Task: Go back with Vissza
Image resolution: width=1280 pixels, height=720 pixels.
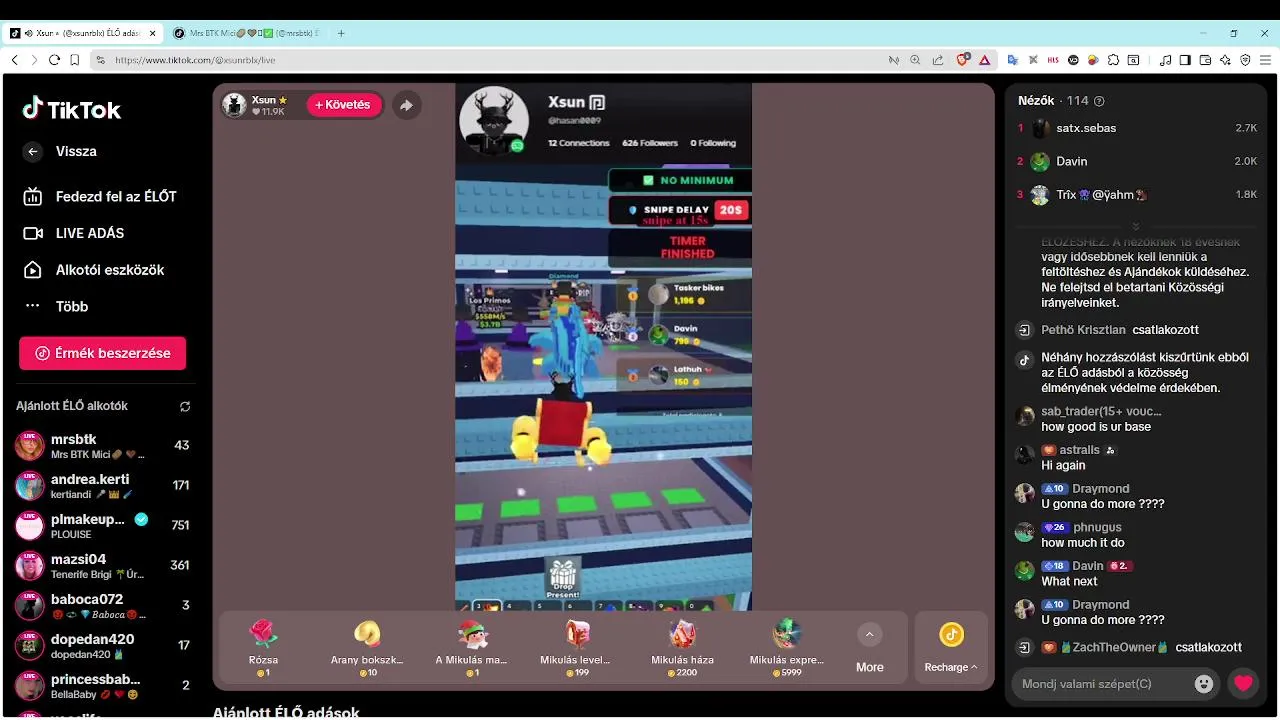Action: pos(60,151)
